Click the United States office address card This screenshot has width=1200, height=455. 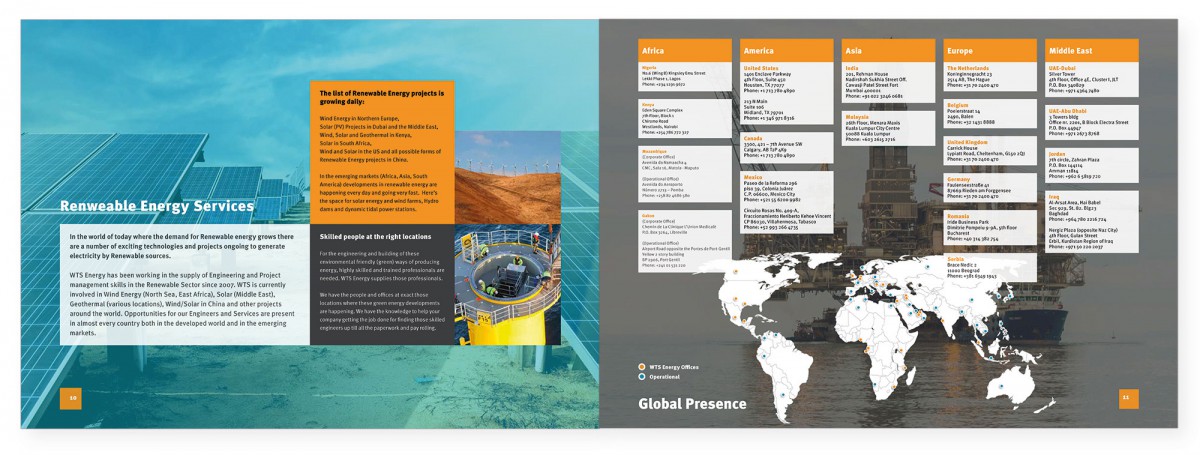pyautogui.click(x=787, y=78)
